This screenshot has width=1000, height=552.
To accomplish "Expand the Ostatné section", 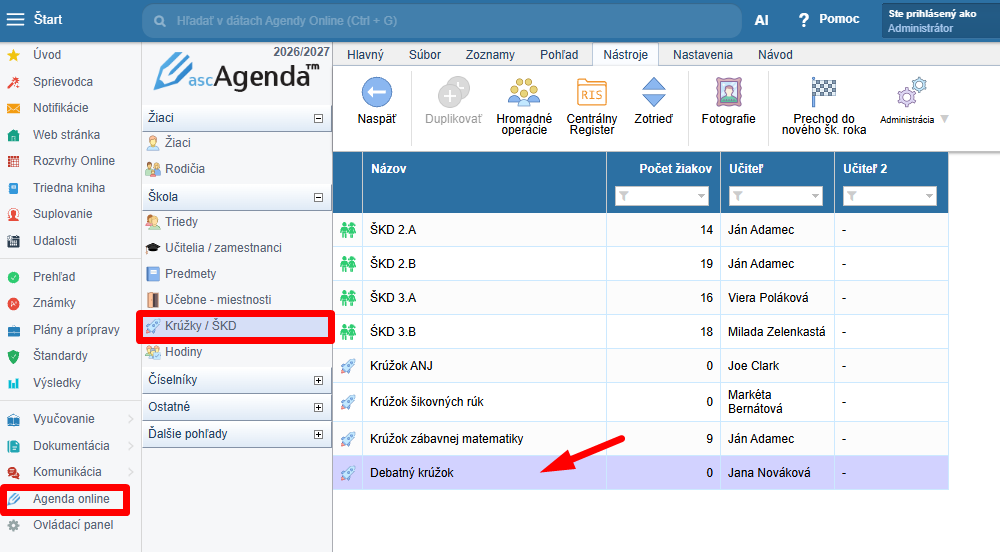I will (x=318, y=407).
